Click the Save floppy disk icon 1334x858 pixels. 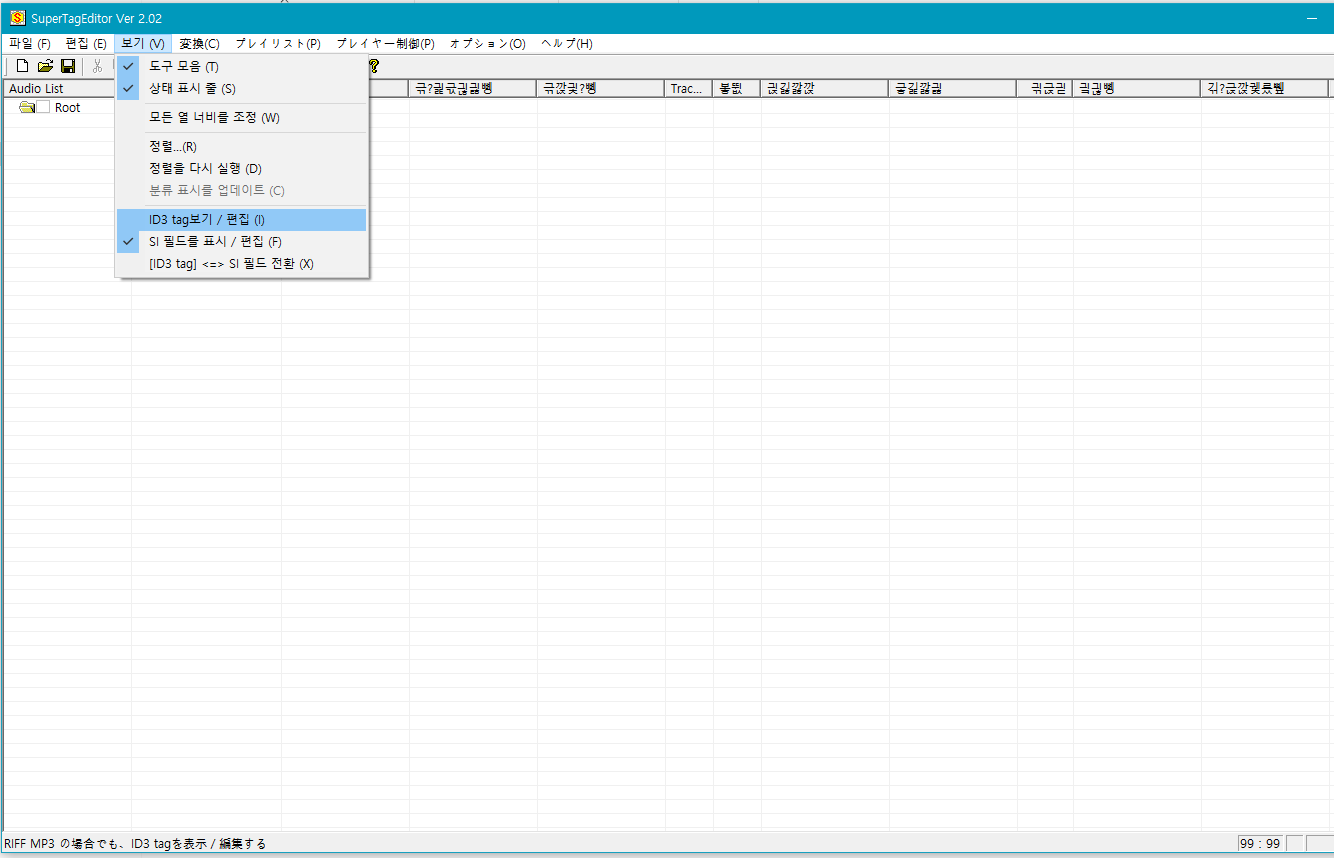click(68, 66)
